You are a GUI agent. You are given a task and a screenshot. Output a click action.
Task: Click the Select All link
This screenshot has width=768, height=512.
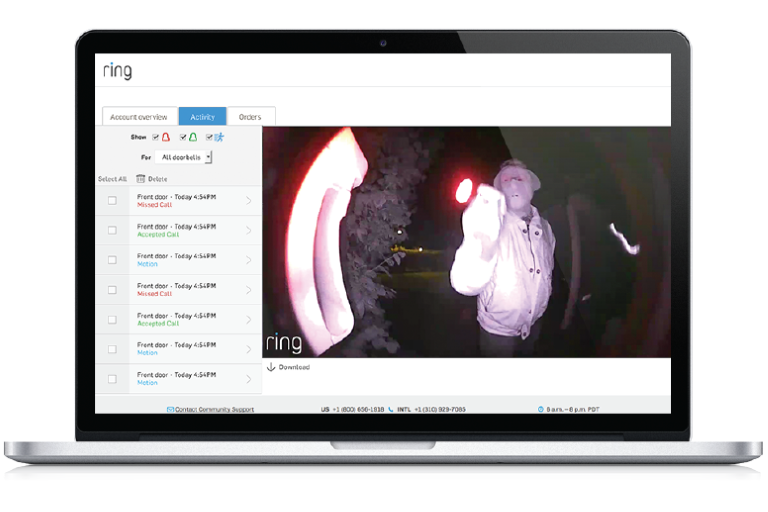click(x=112, y=179)
